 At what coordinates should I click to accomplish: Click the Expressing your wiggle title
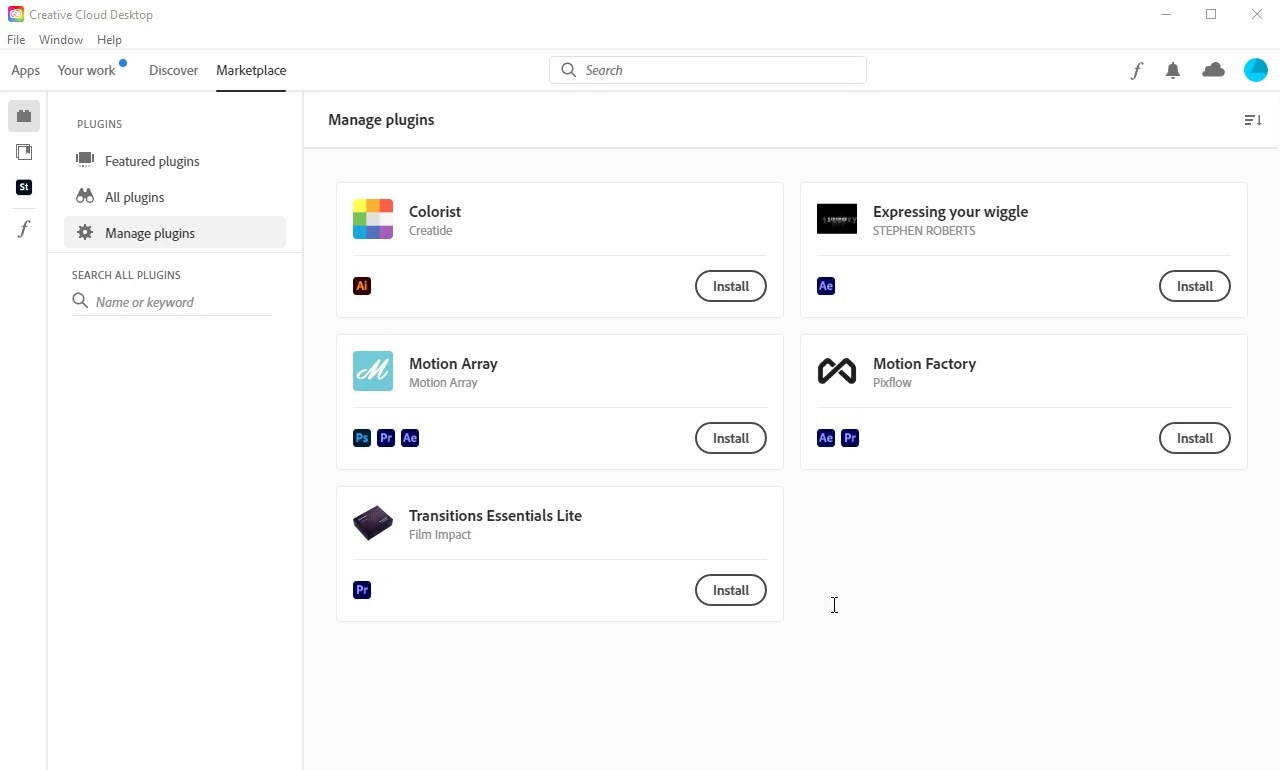coord(950,212)
